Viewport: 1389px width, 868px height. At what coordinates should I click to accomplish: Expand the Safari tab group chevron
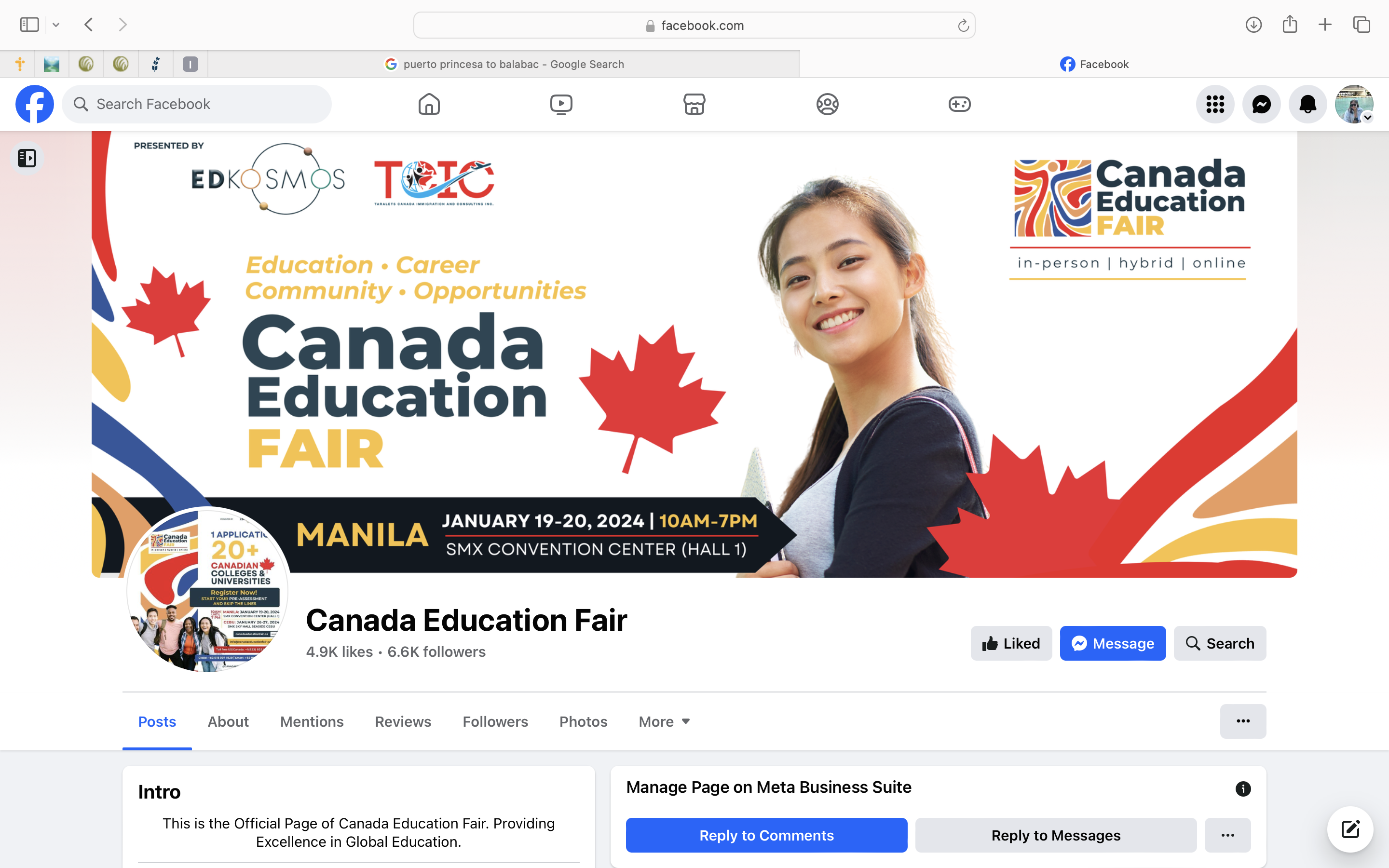coord(55,25)
